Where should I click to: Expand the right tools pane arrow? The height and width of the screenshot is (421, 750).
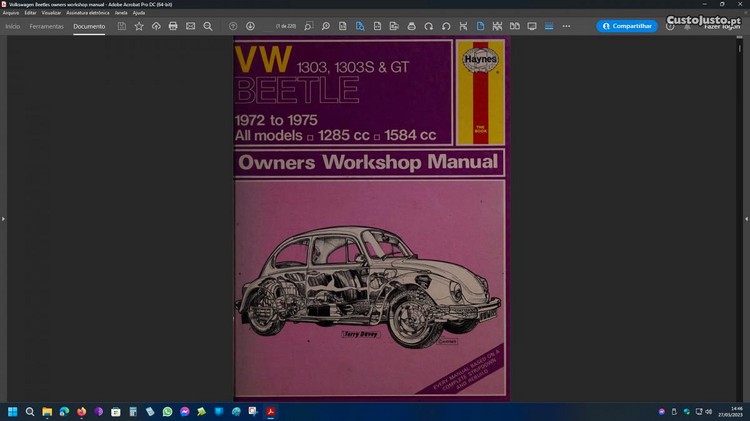point(746,218)
